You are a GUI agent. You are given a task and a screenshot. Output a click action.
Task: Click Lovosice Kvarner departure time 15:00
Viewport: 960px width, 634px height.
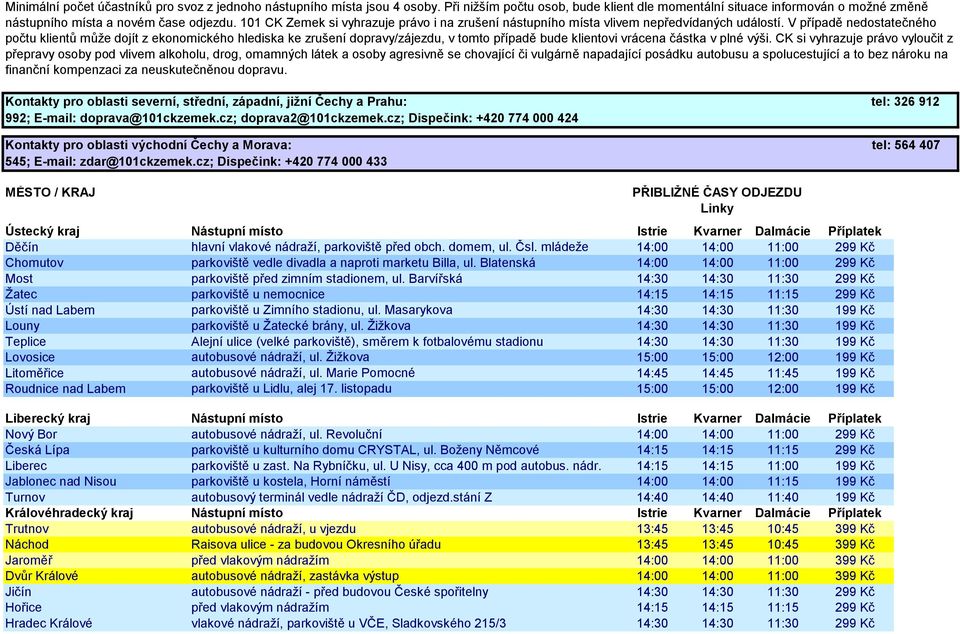pyautogui.click(x=718, y=357)
